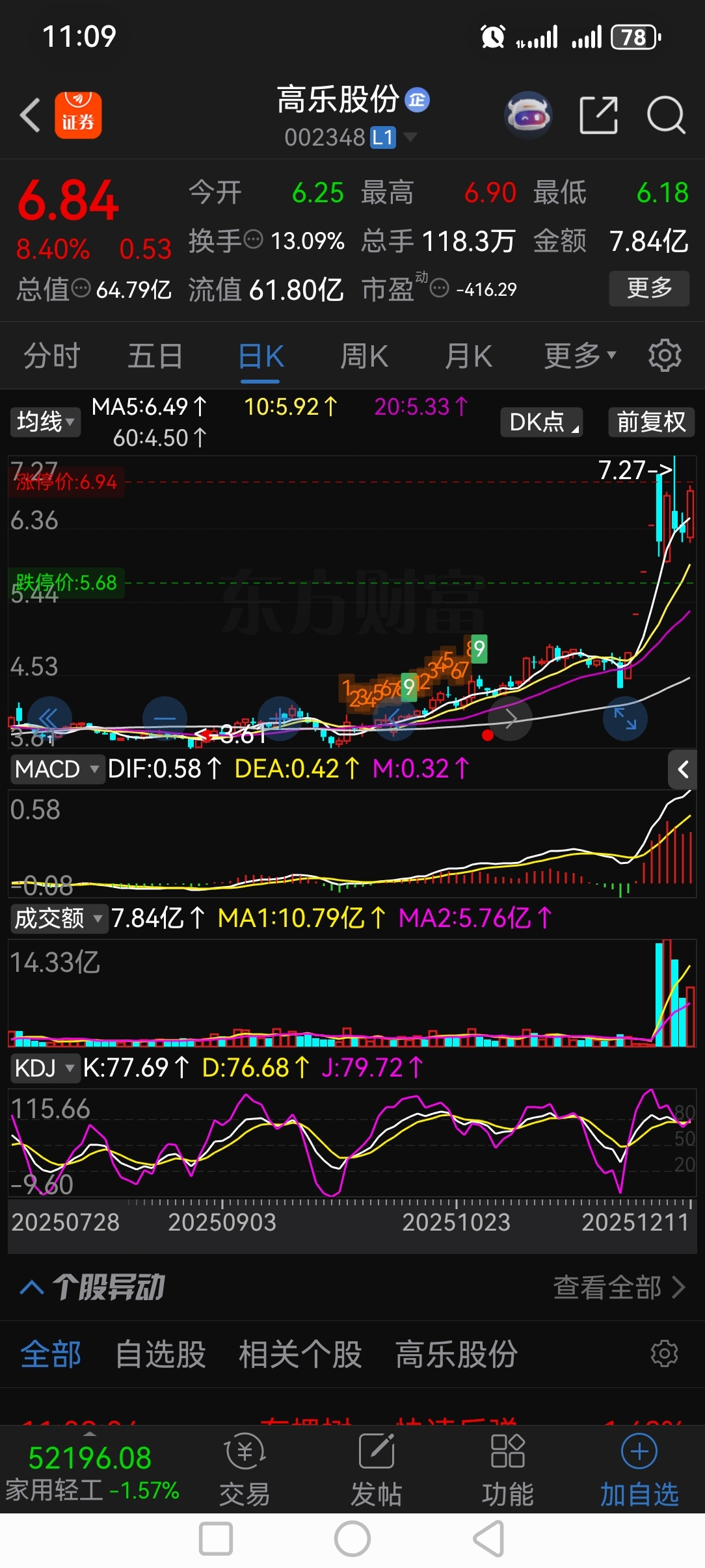Screen dimensions: 705x1568
Task: Tap the 换手 info circle icon
Action: click(x=253, y=240)
